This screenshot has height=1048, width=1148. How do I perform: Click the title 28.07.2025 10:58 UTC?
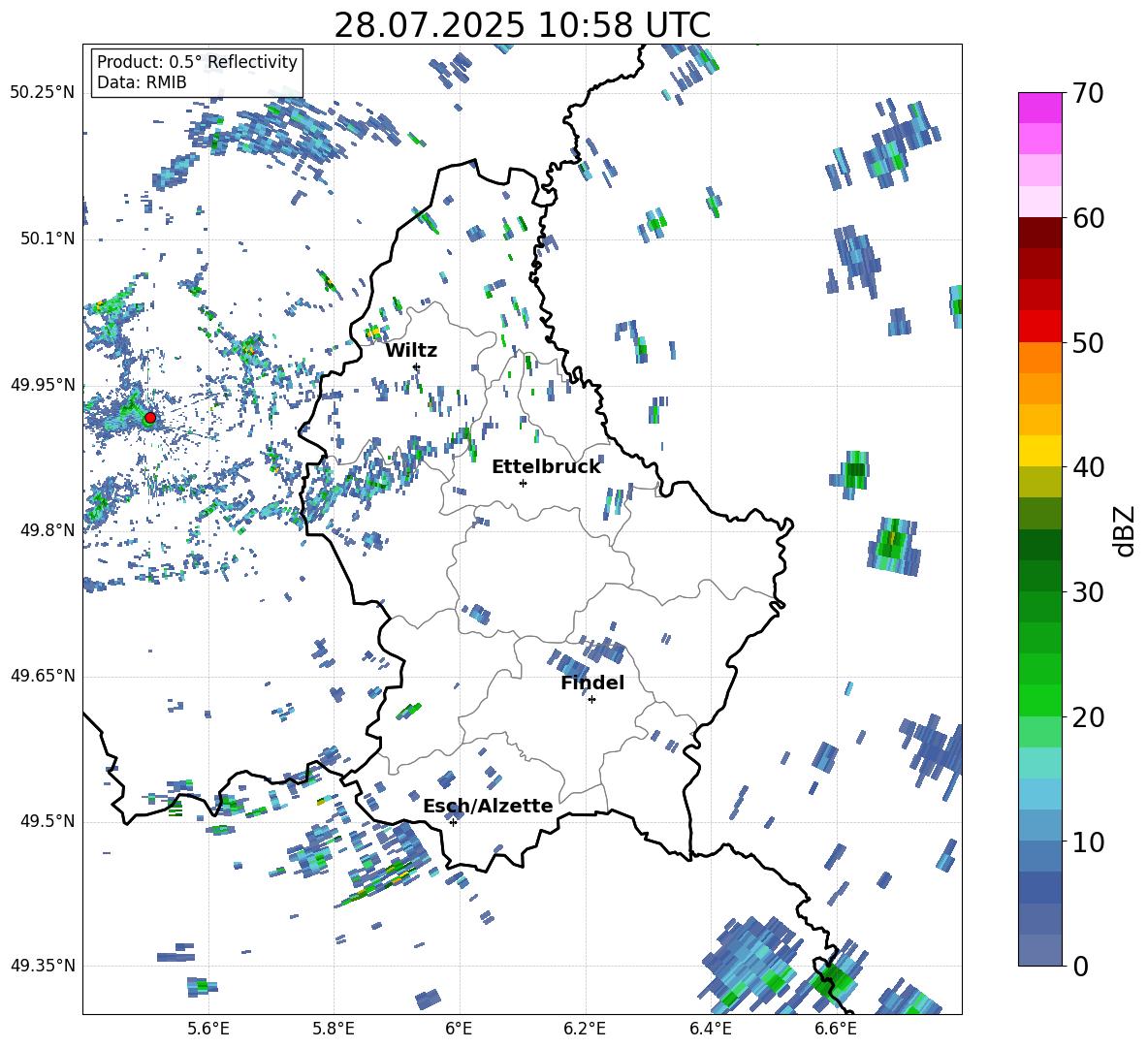pyautogui.click(x=522, y=25)
